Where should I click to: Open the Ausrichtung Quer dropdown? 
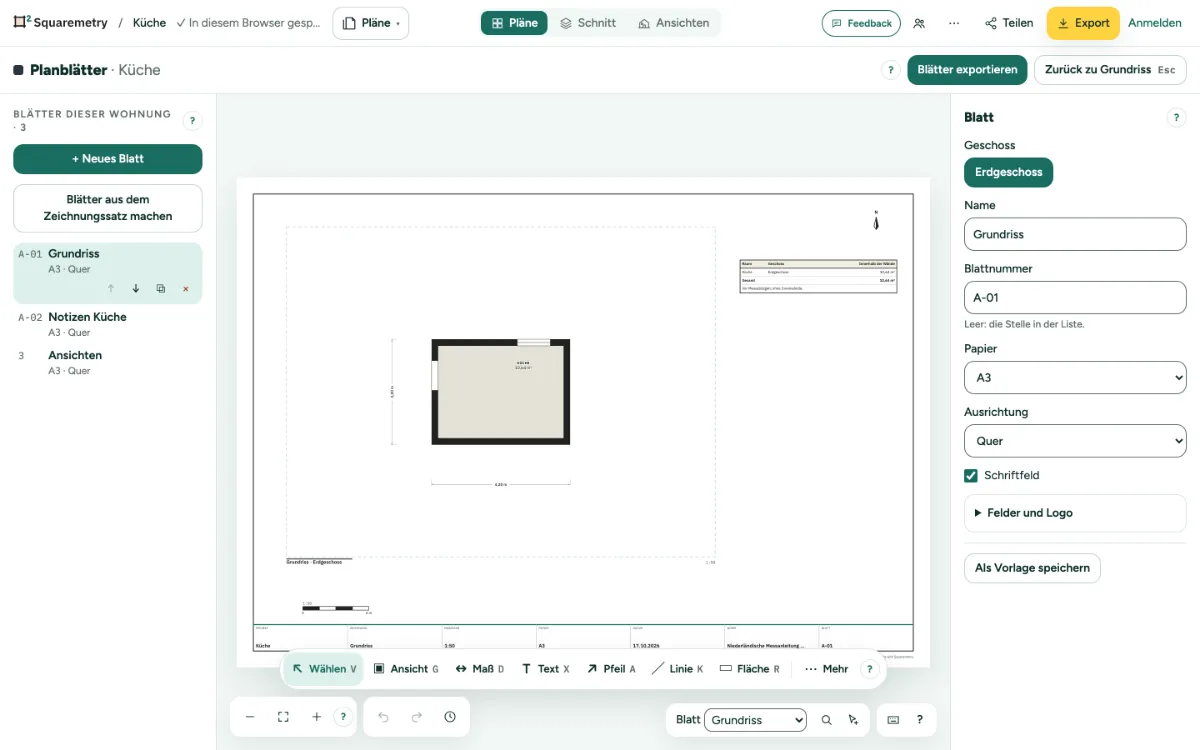coord(1075,440)
